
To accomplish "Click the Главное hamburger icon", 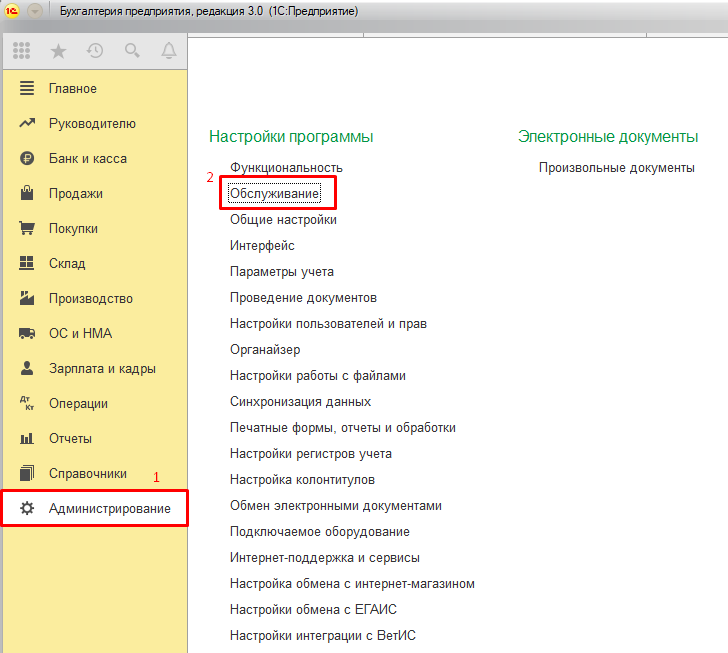I will [x=27, y=88].
